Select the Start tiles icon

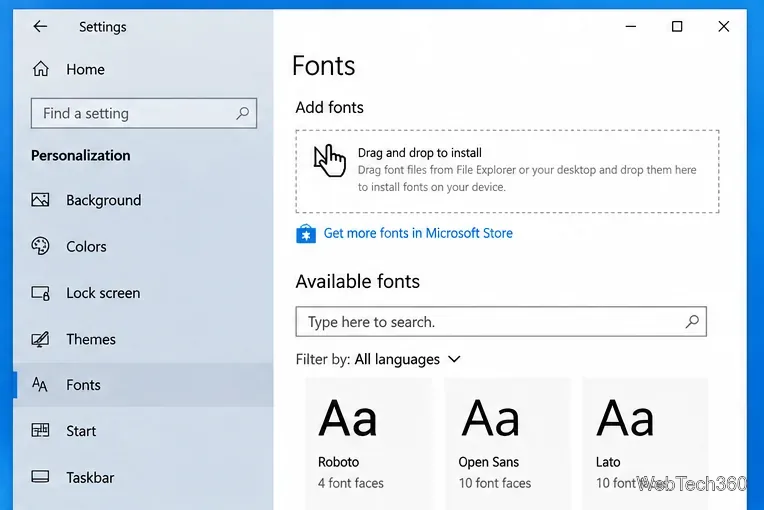tap(40, 430)
